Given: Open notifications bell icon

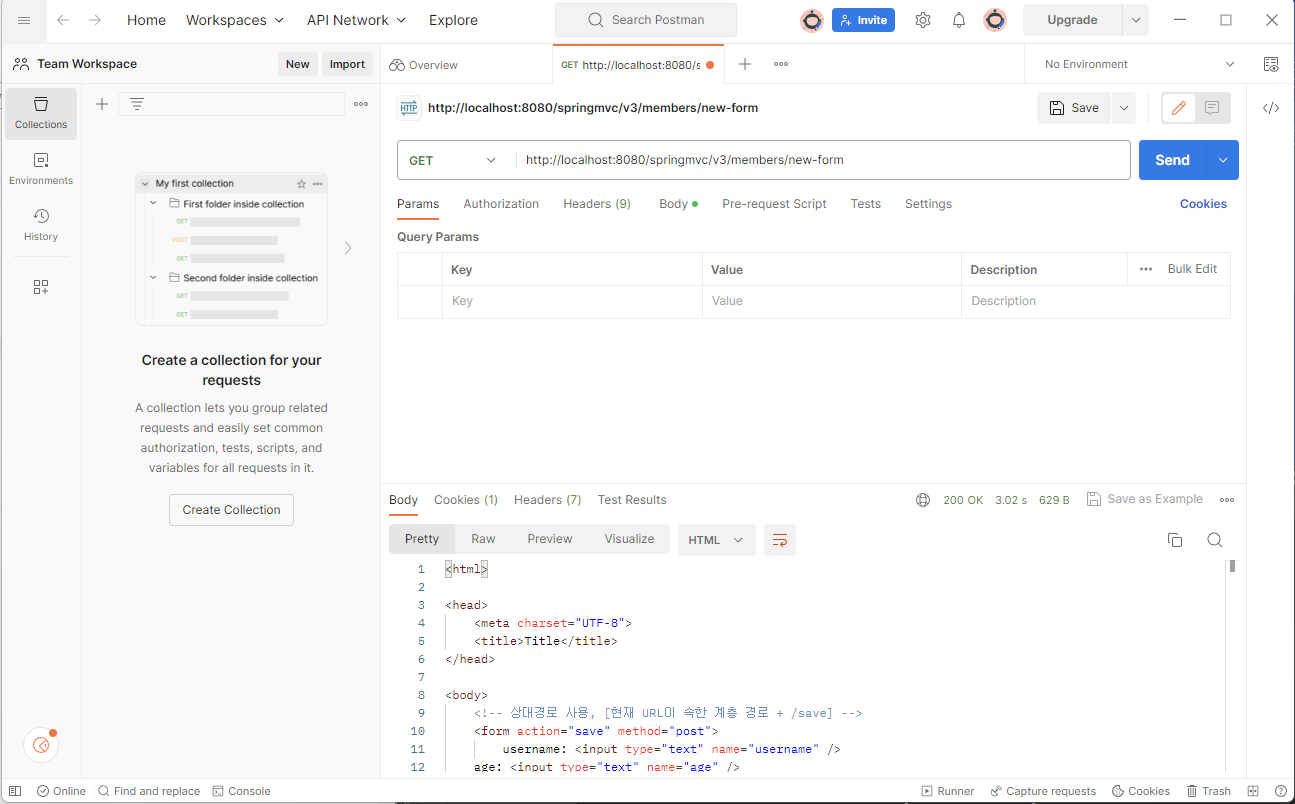Looking at the screenshot, I should tap(959, 20).
